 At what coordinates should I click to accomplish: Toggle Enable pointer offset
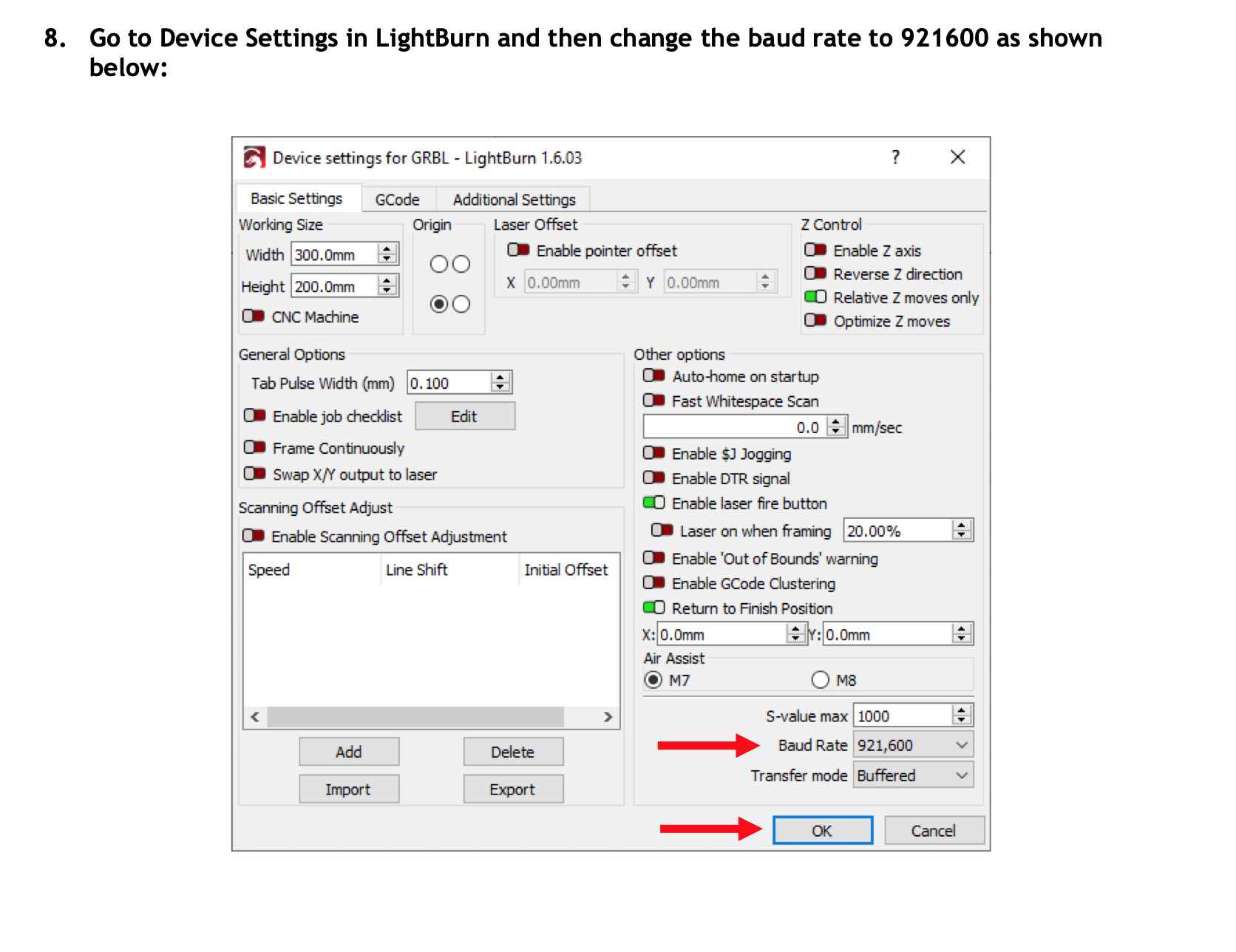point(518,250)
